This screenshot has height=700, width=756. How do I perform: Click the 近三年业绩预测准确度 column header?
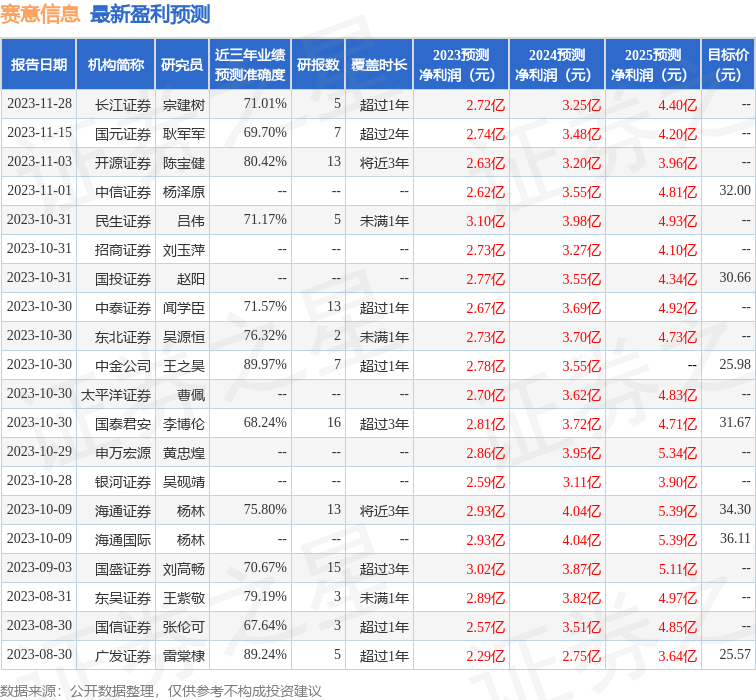click(x=250, y=65)
